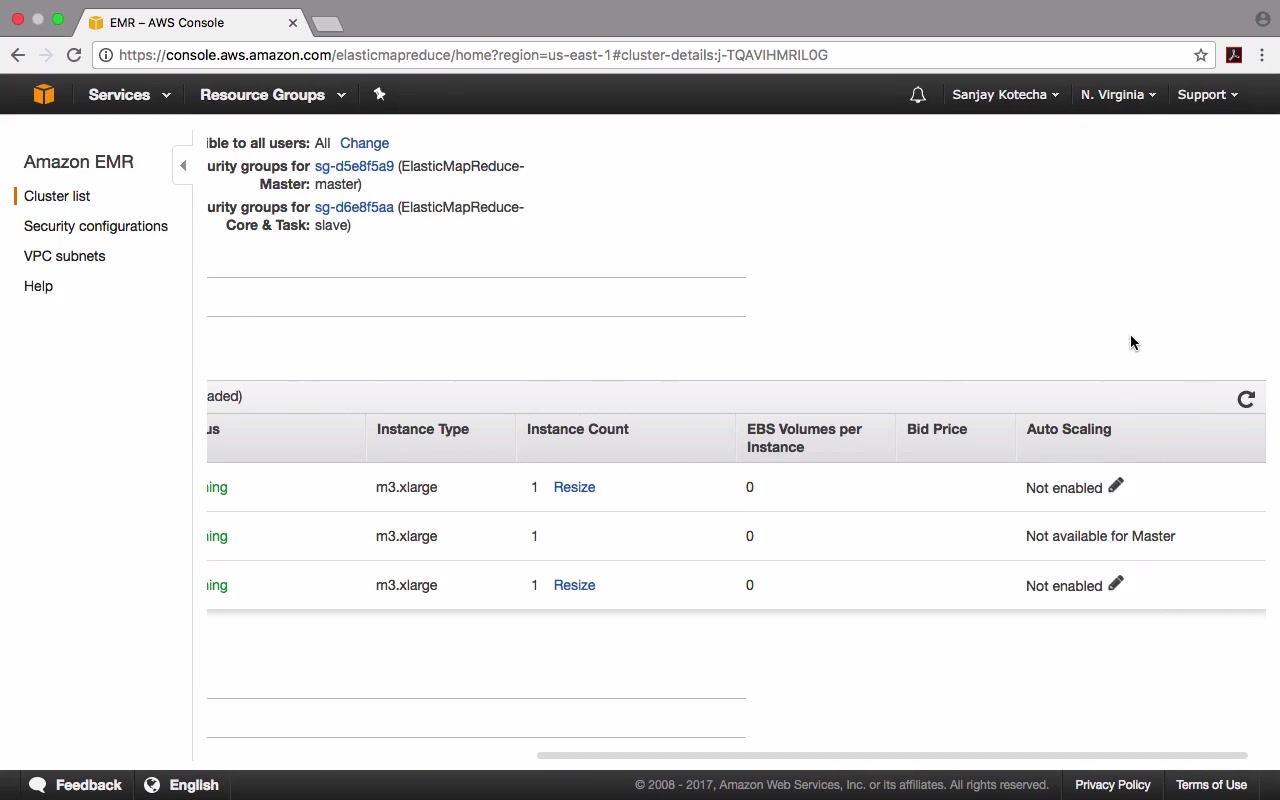Viewport: 1280px width, 800px height.
Task: View site information icon in address bar
Action: pyautogui.click(x=106, y=55)
